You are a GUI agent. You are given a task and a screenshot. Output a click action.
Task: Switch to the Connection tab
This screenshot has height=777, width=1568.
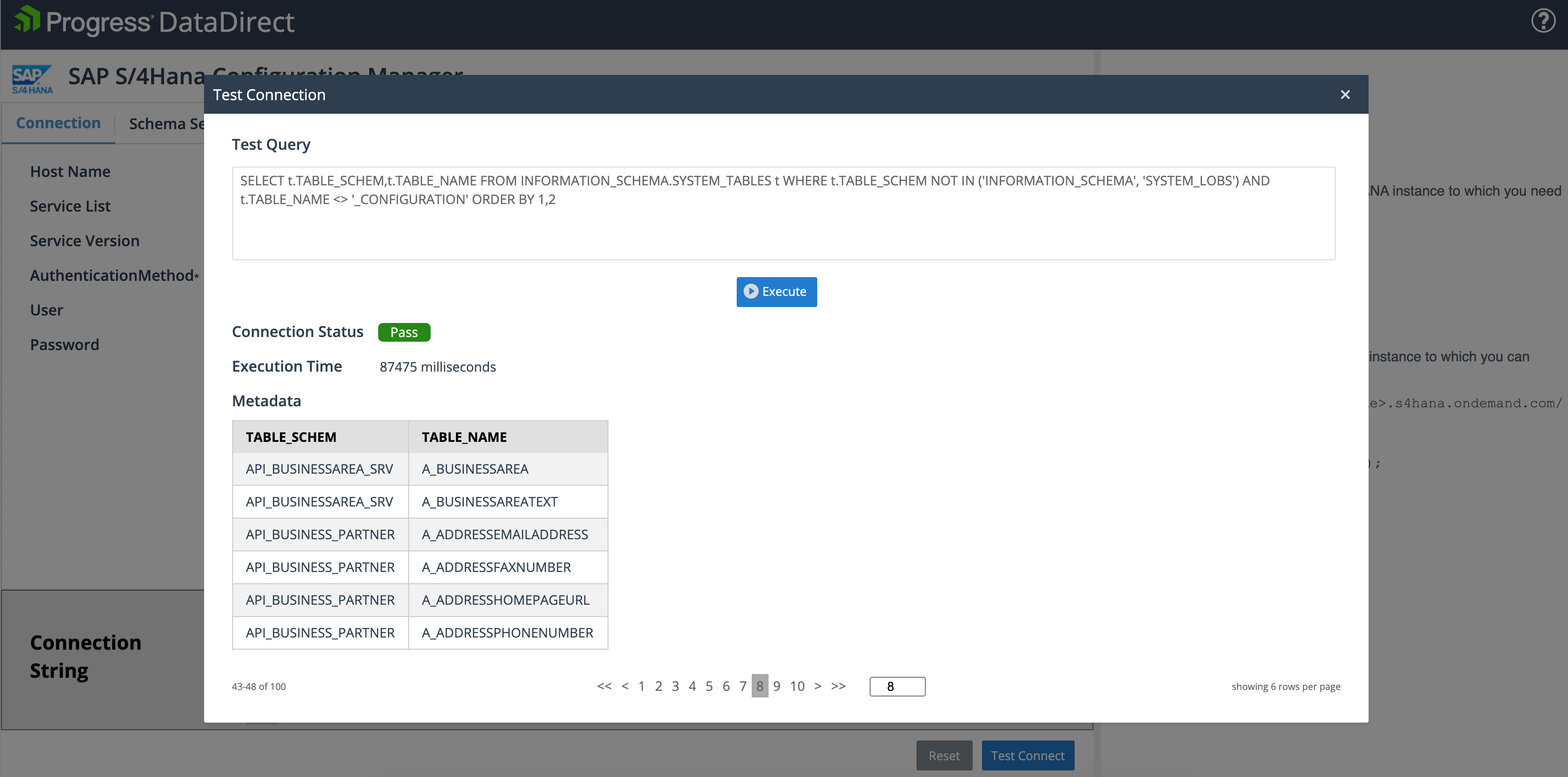click(58, 122)
